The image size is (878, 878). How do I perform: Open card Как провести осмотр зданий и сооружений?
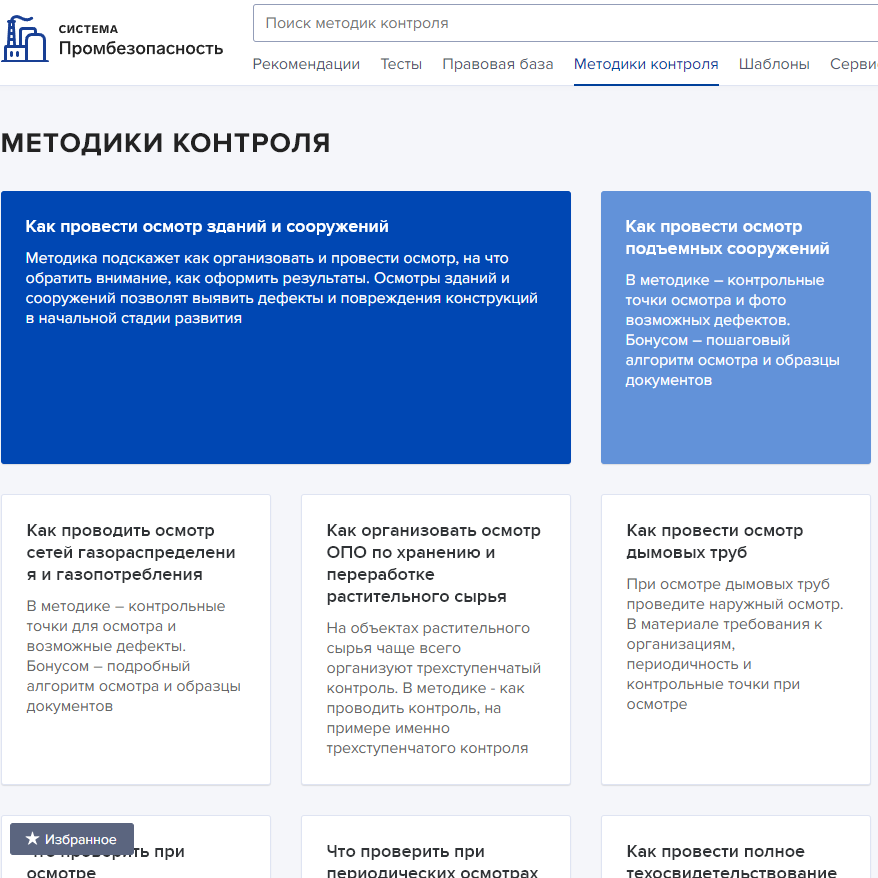coord(286,328)
